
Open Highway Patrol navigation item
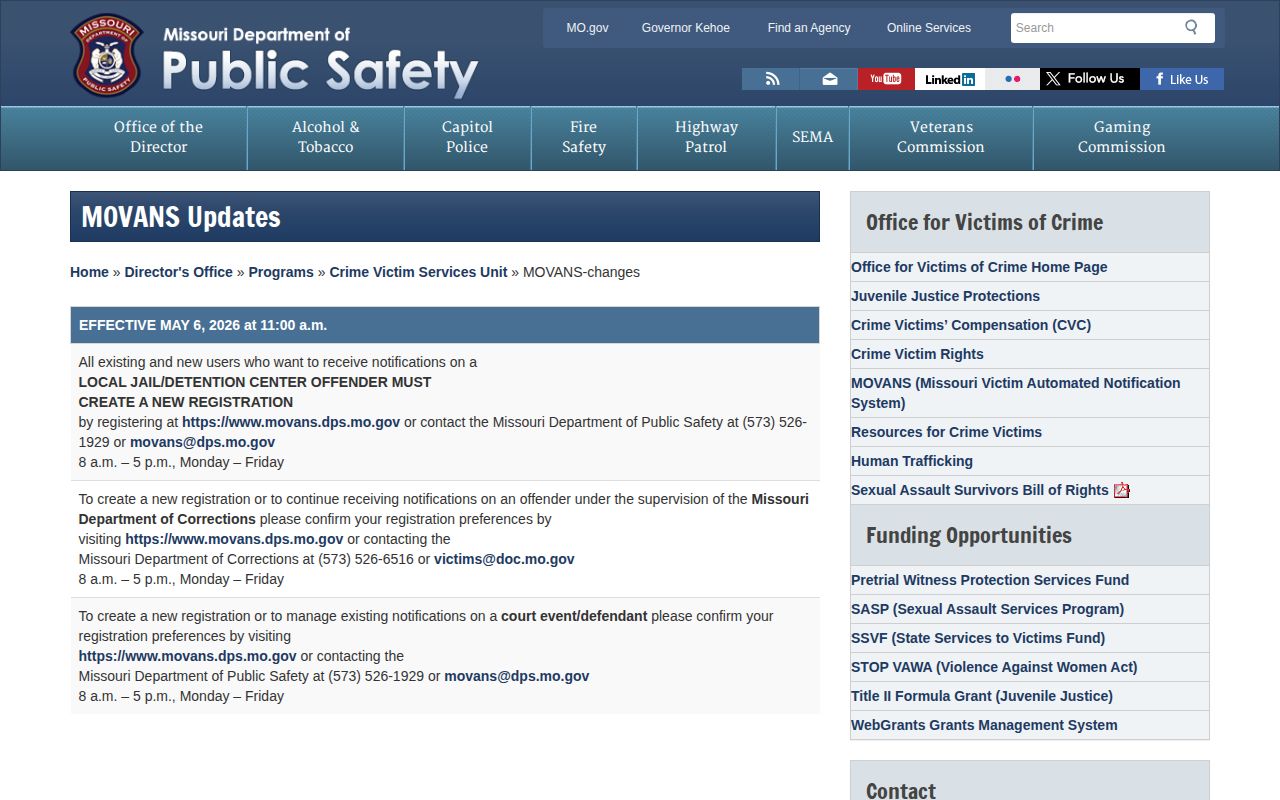coord(706,137)
